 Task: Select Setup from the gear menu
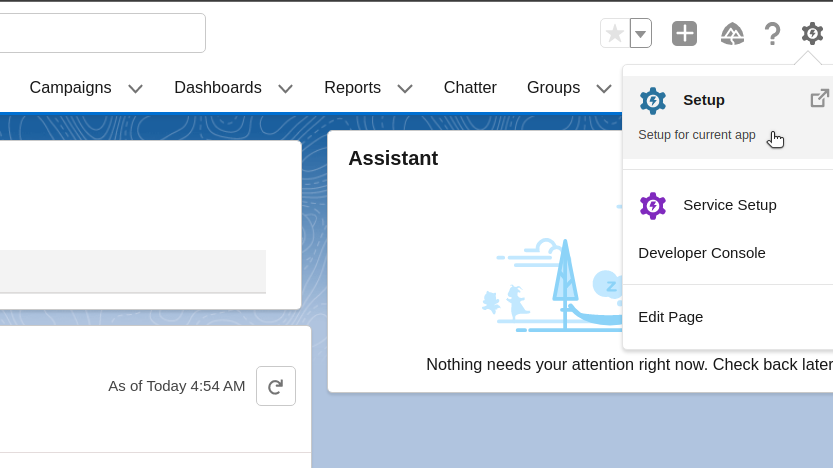point(704,100)
